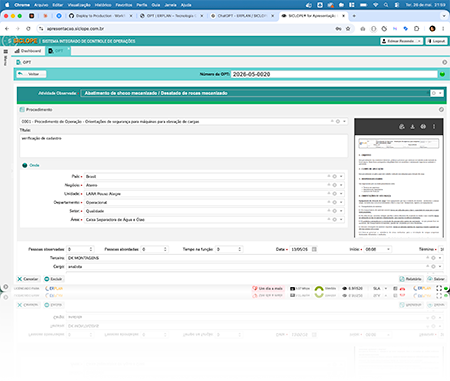This screenshot has width=450, height=381.
Task: Open the Setor dropdown arrow
Action: tap(341, 211)
